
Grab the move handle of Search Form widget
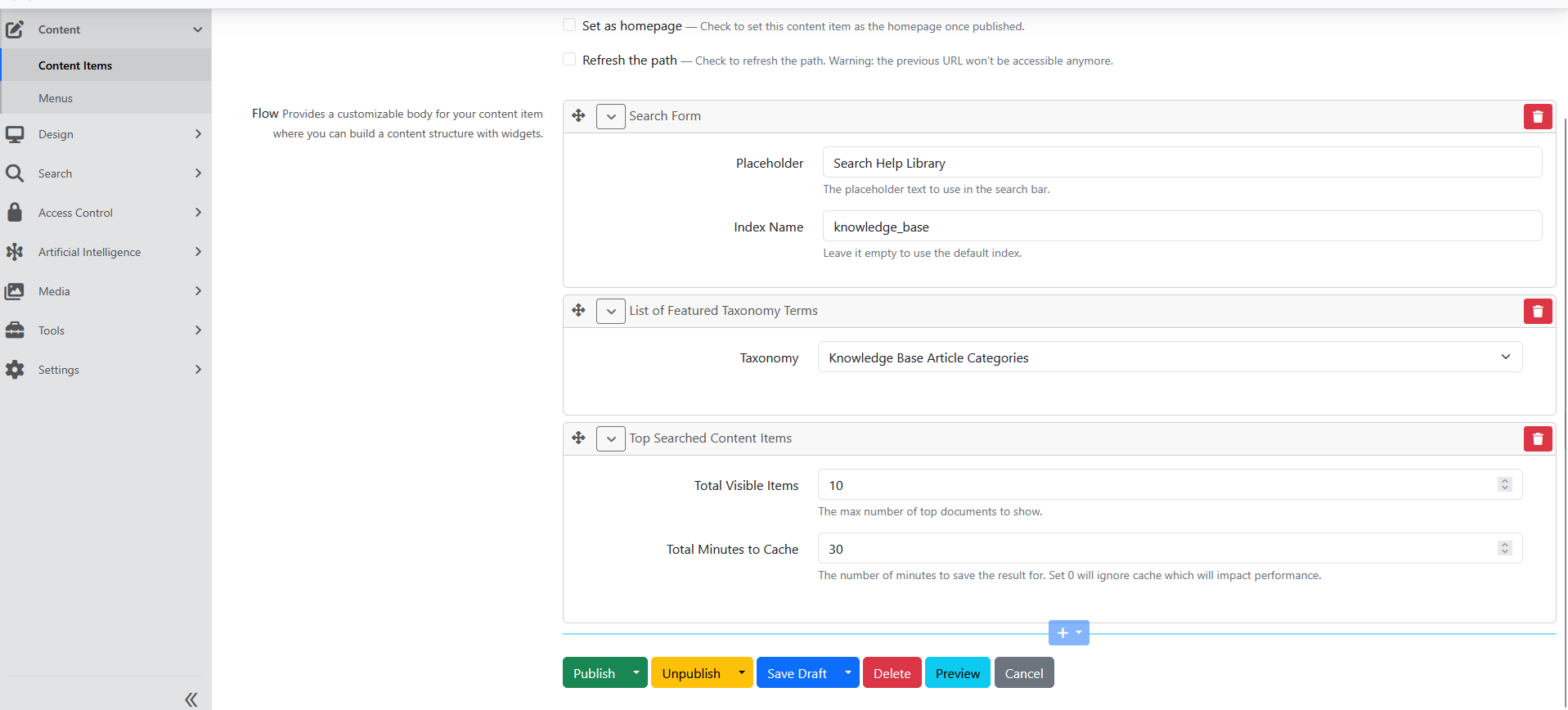[578, 115]
